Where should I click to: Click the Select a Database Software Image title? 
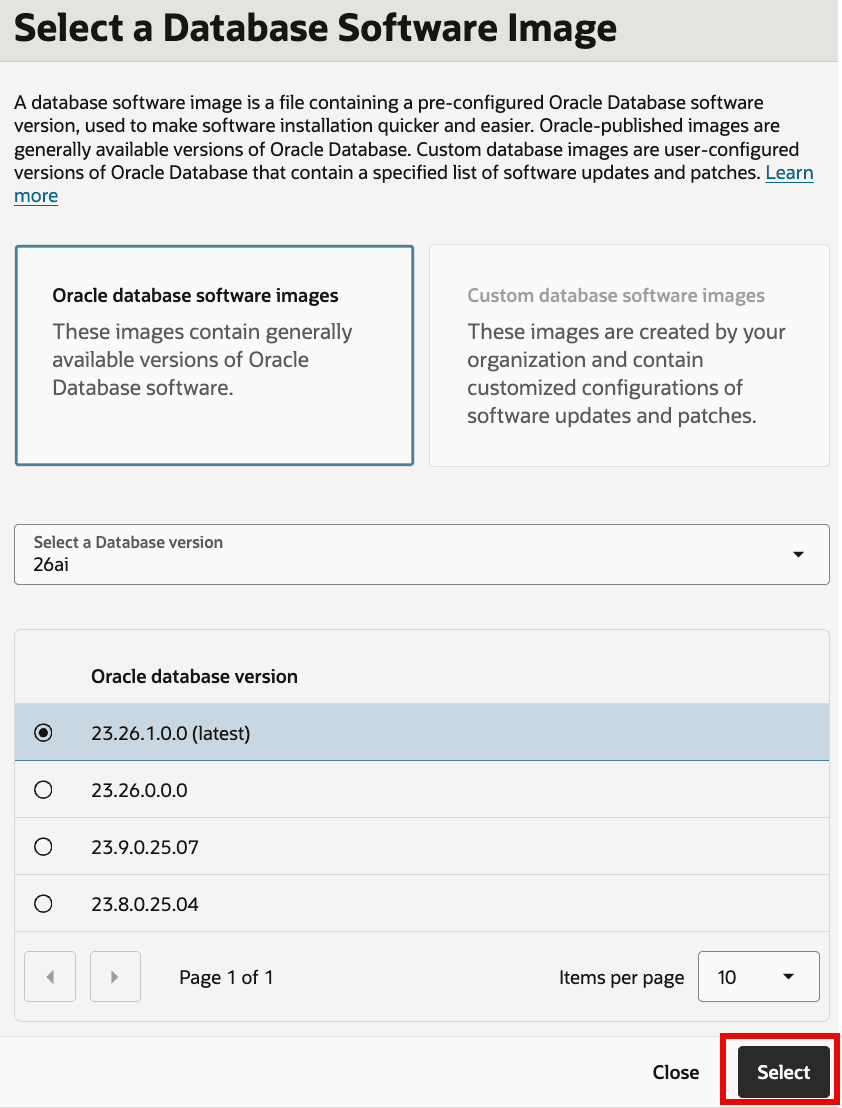315,28
